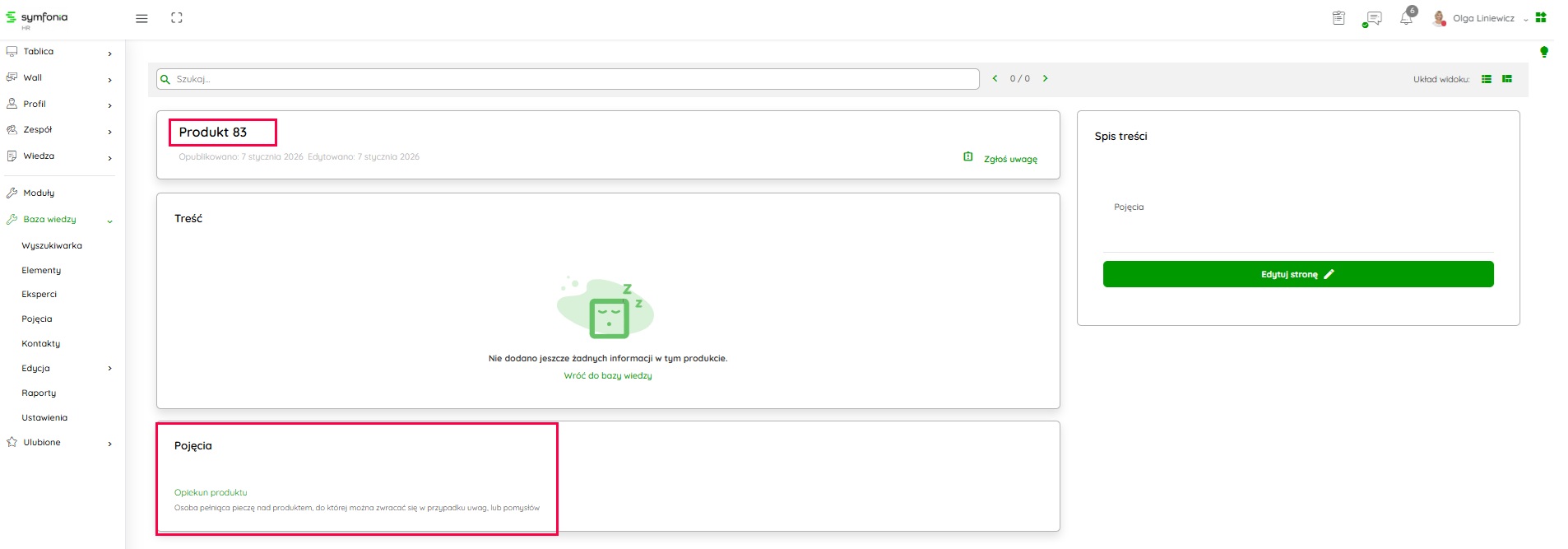Click the Edytuj stronę button
The width and height of the screenshot is (1568, 549).
pyautogui.click(x=1297, y=274)
